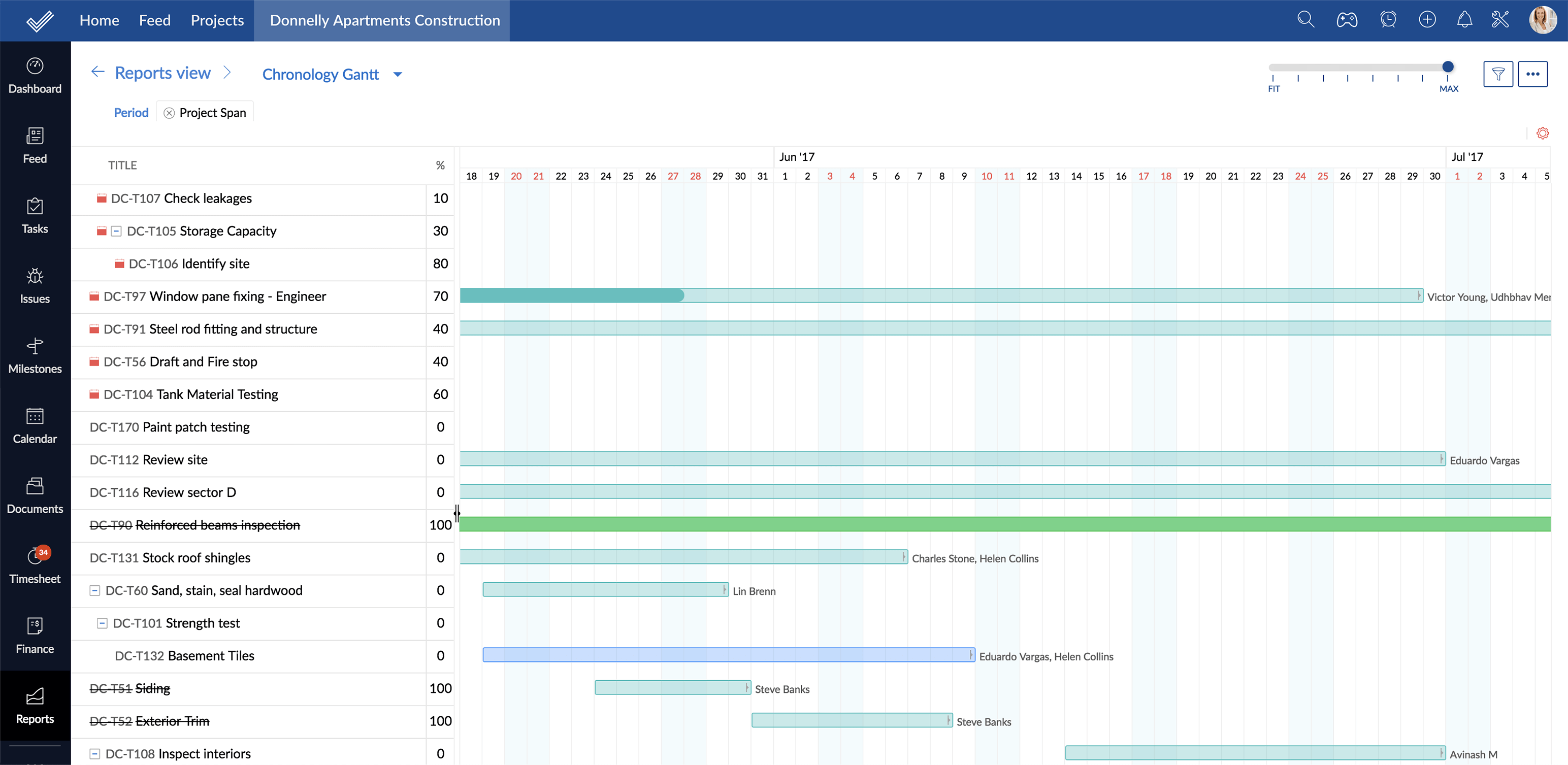Collapse DC-T60 Sand, stain, seal hardwood

[95, 590]
